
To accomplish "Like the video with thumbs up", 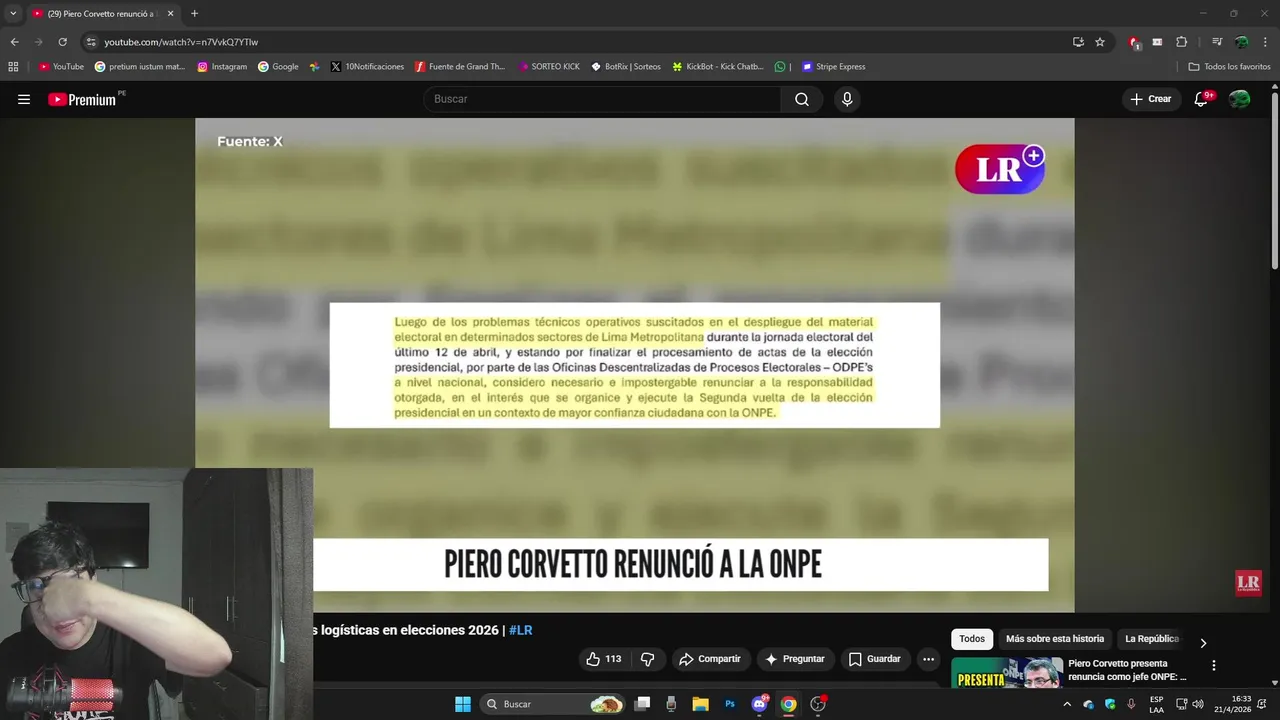I will coord(603,659).
